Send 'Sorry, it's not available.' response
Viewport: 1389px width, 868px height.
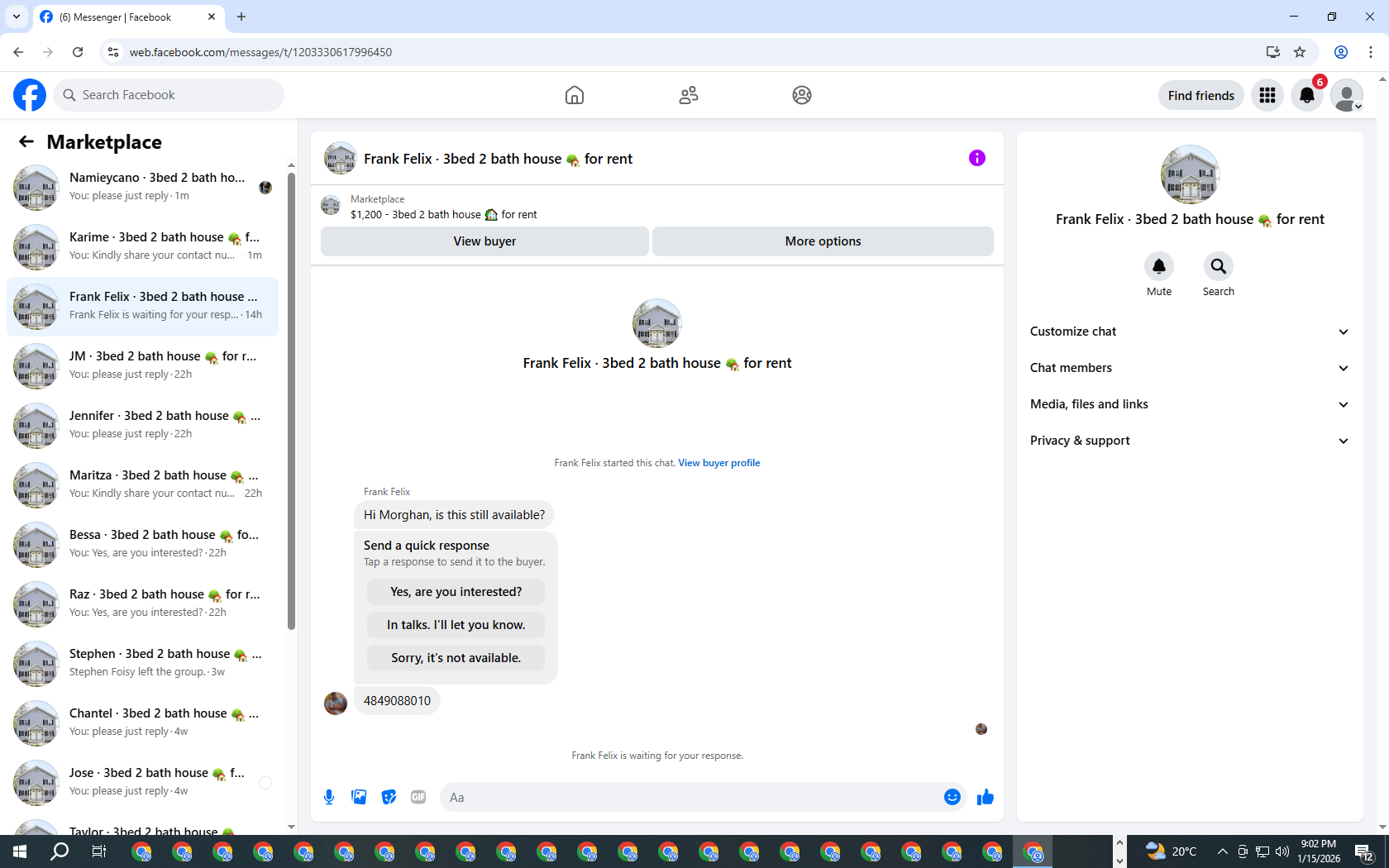tap(456, 658)
